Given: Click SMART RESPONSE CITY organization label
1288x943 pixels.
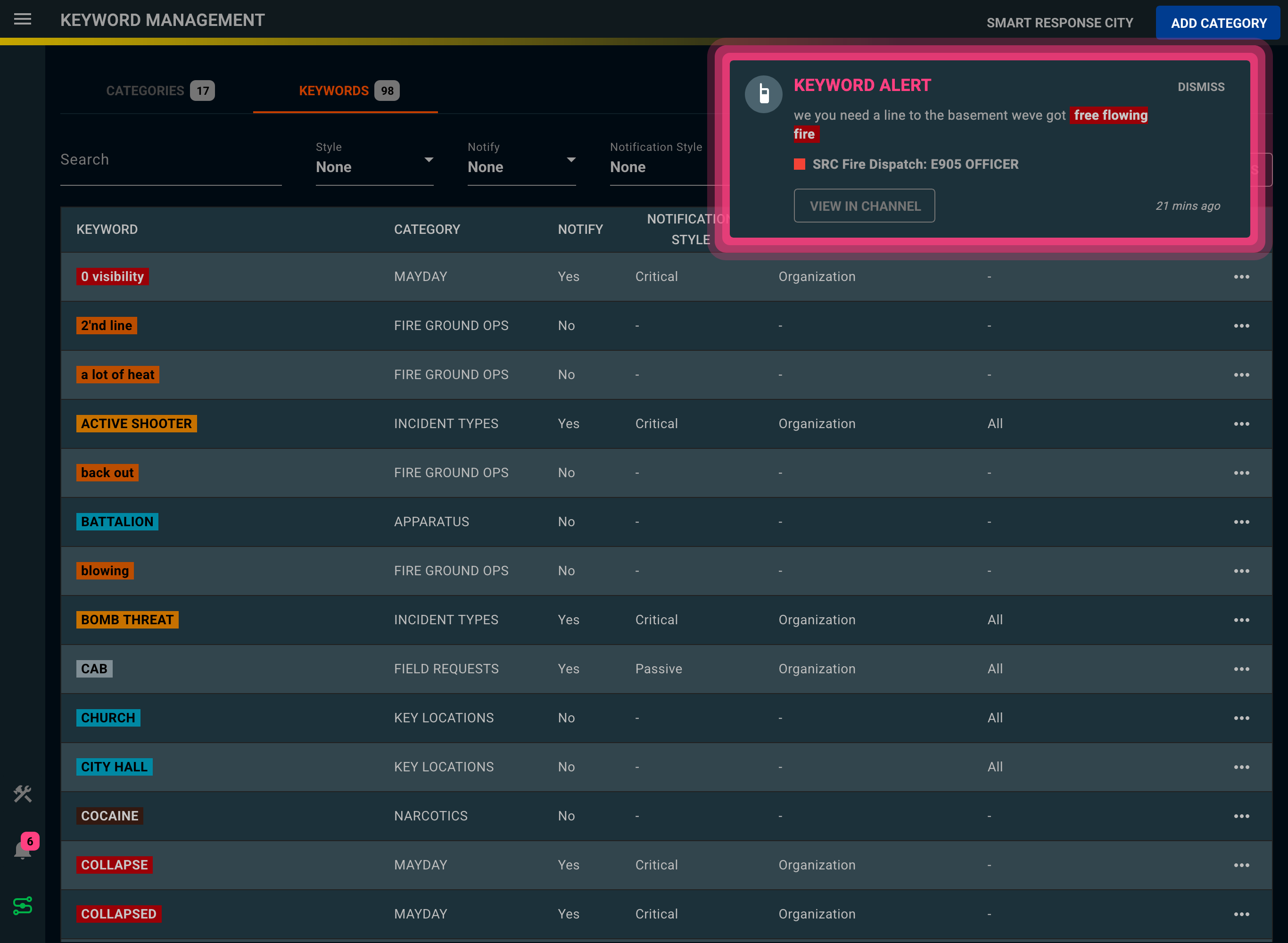Looking at the screenshot, I should point(1060,23).
